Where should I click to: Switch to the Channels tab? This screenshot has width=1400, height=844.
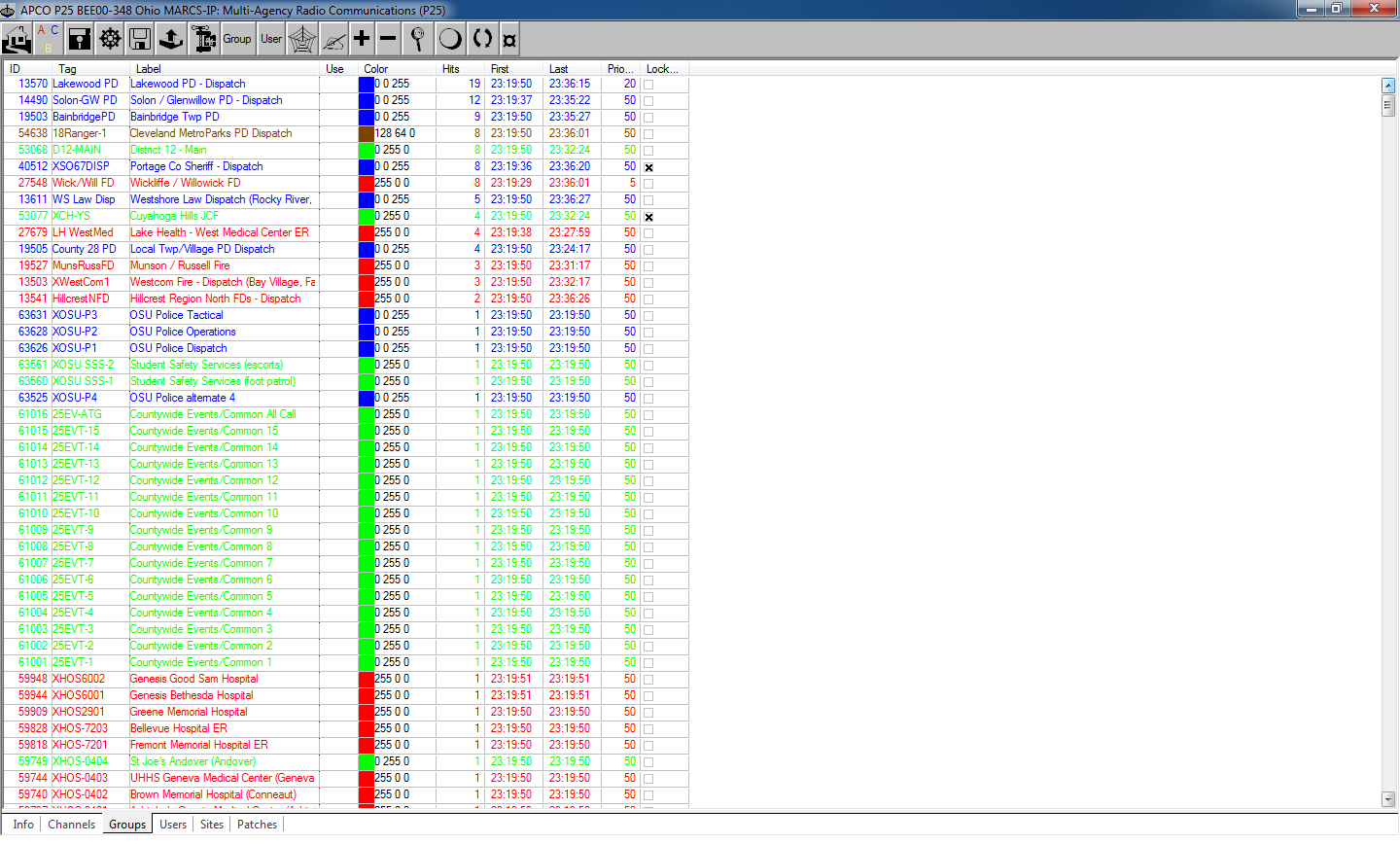click(x=72, y=825)
